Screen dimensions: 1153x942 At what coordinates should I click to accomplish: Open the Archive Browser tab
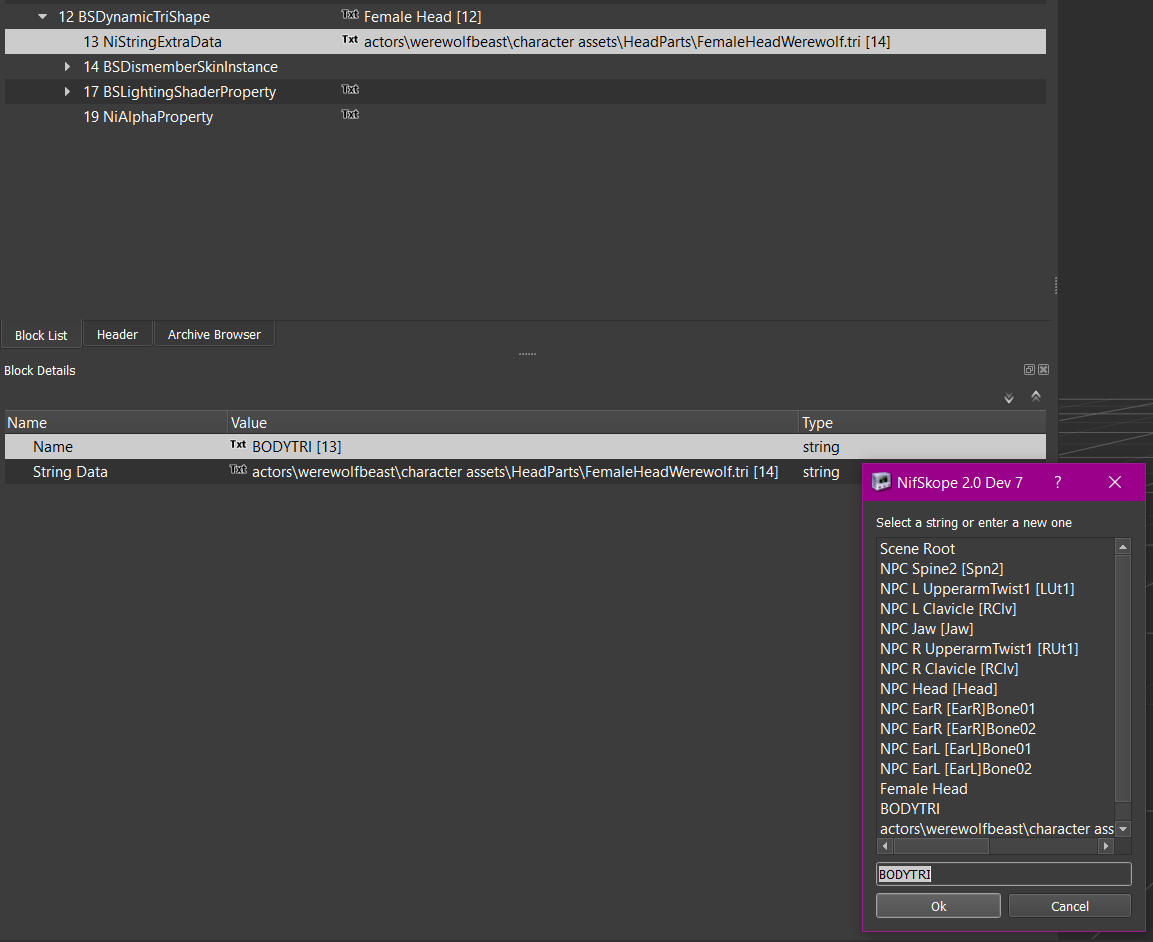coord(214,335)
